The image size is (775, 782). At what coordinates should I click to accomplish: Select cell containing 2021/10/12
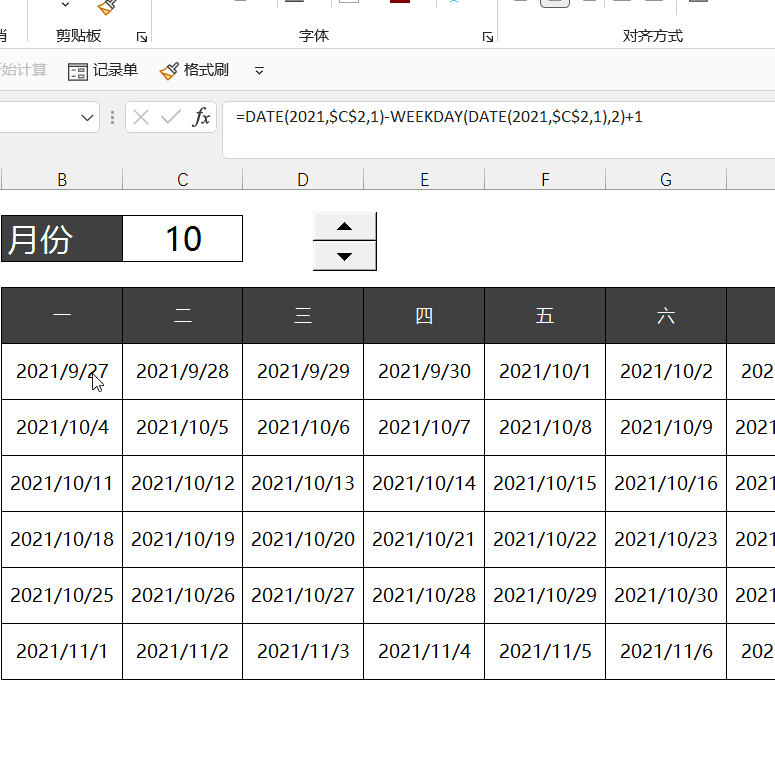tap(183, 483)
